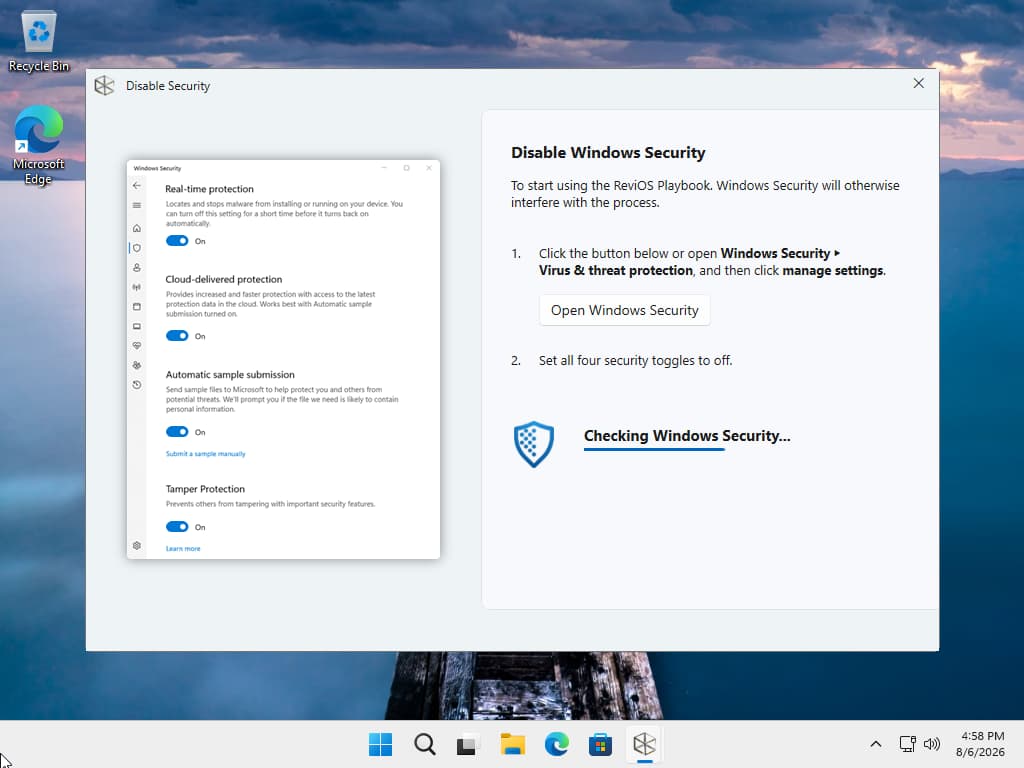Click the AME Wizard logo in title bar
Screen dimensions: 1024x768
pyautogui.click(x=104, y=86)
